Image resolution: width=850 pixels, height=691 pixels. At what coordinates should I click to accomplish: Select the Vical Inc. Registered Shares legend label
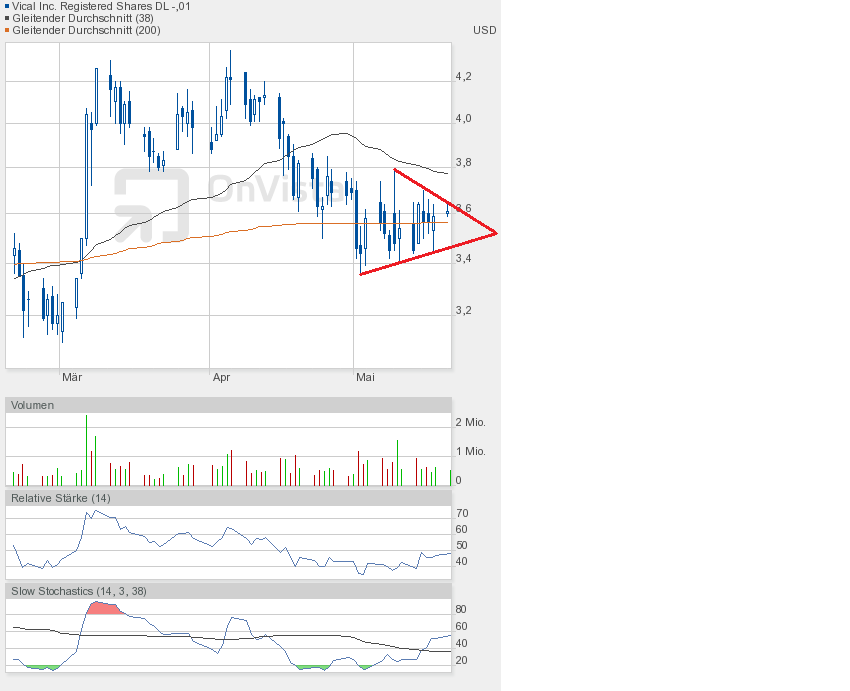[101, 6]
